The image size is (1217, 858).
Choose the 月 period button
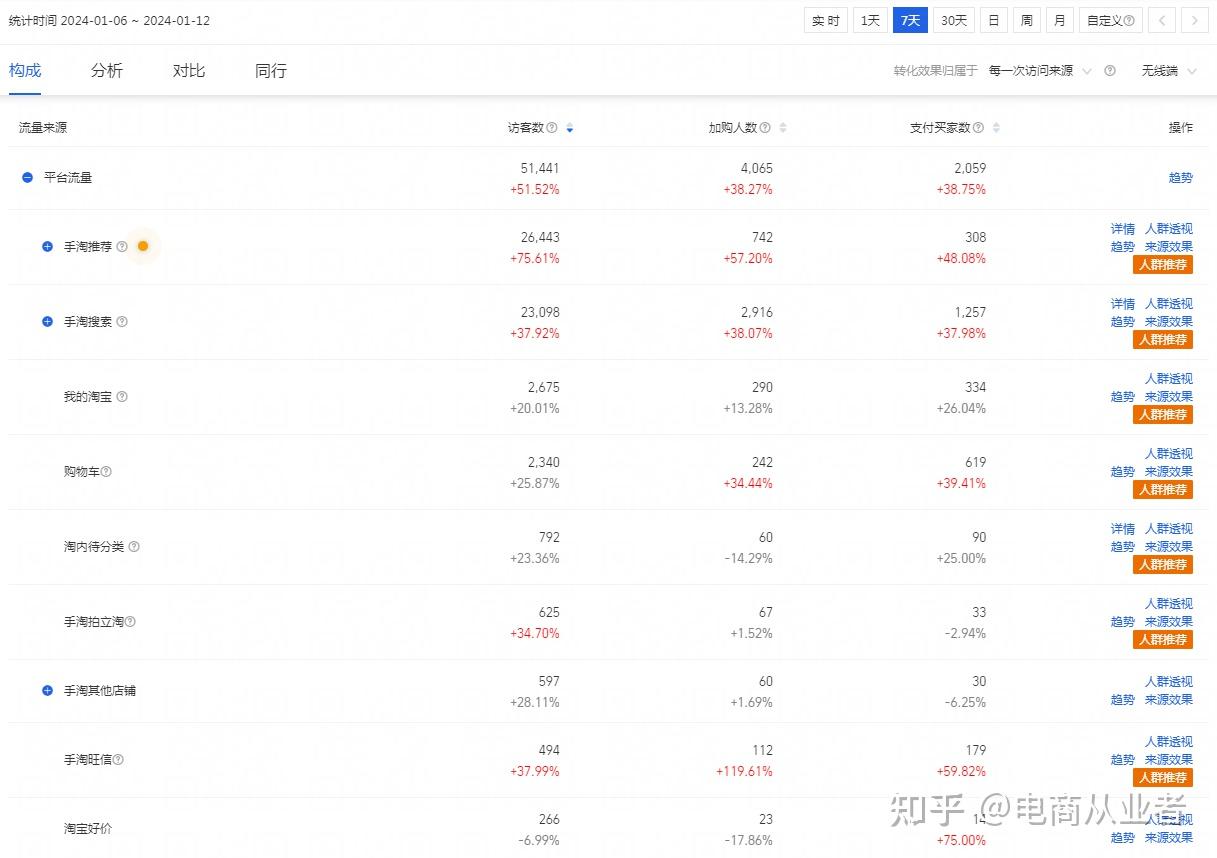[1059, 20]
